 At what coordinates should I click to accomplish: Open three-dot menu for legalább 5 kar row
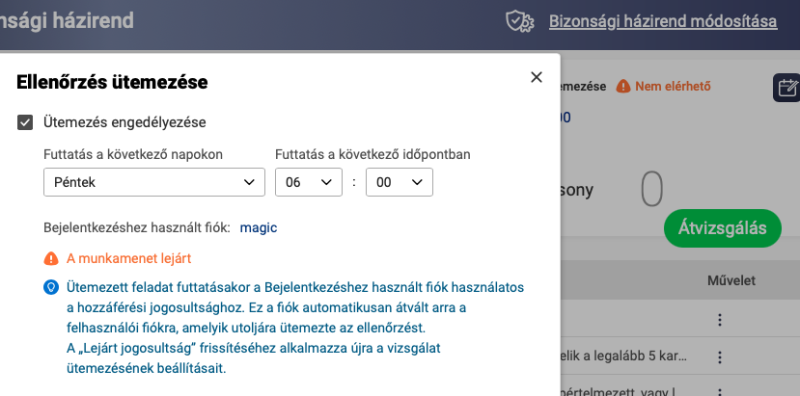(x=720, y=357)
